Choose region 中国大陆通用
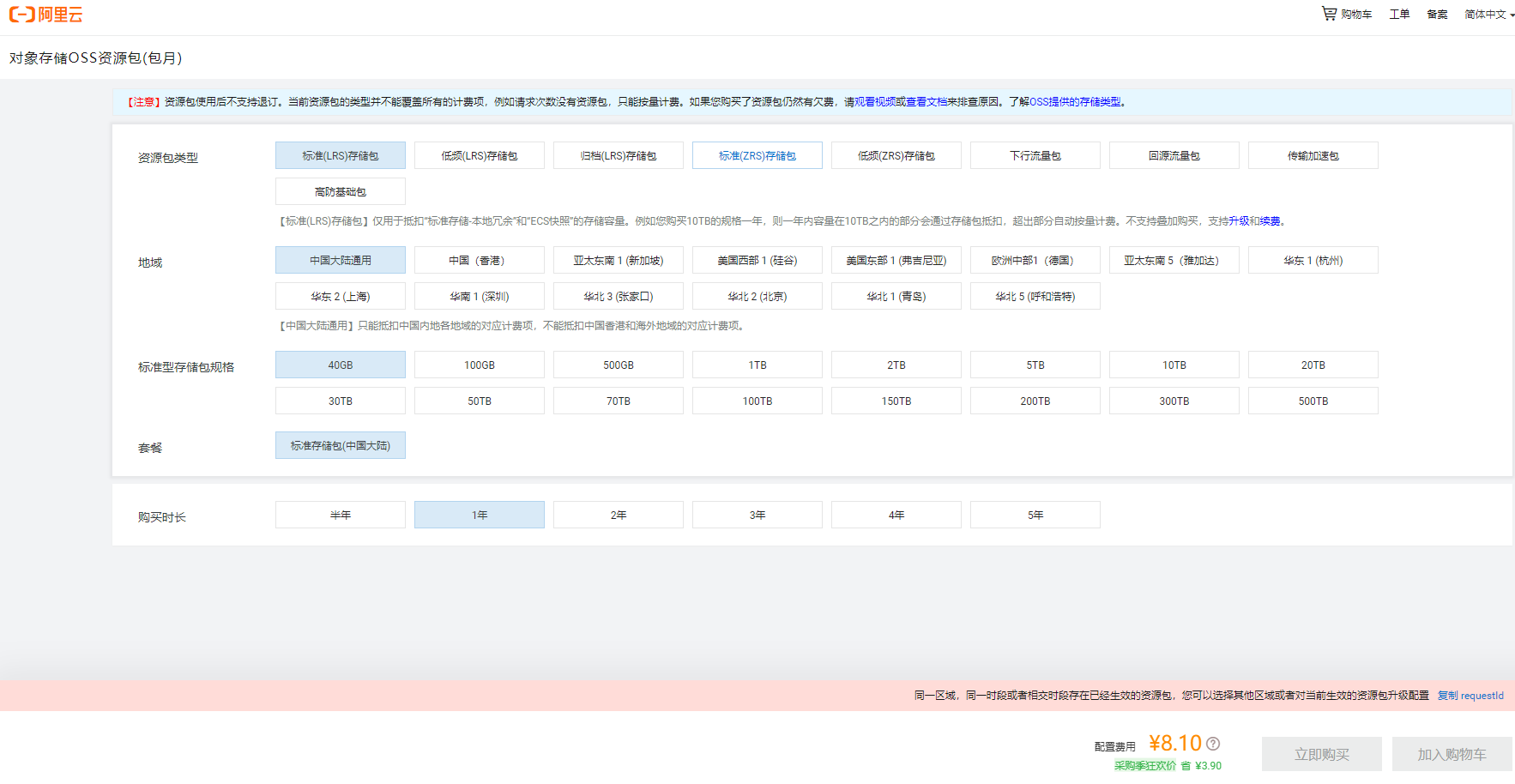The height and width of the screenshot is (784, 1515). click(341, 260)
